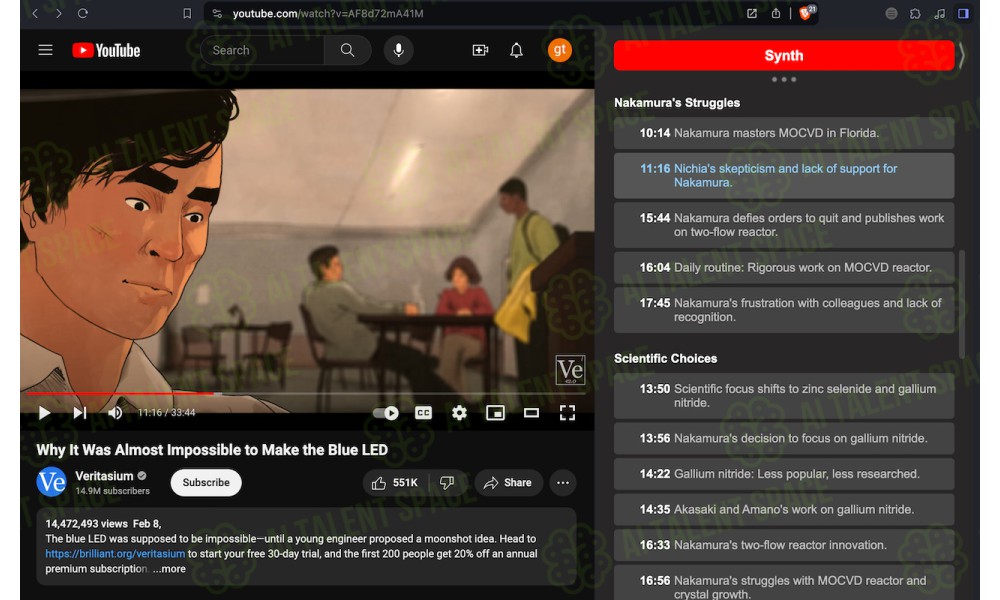Open the orange 'gt' account avatar

tap(559, 50)
